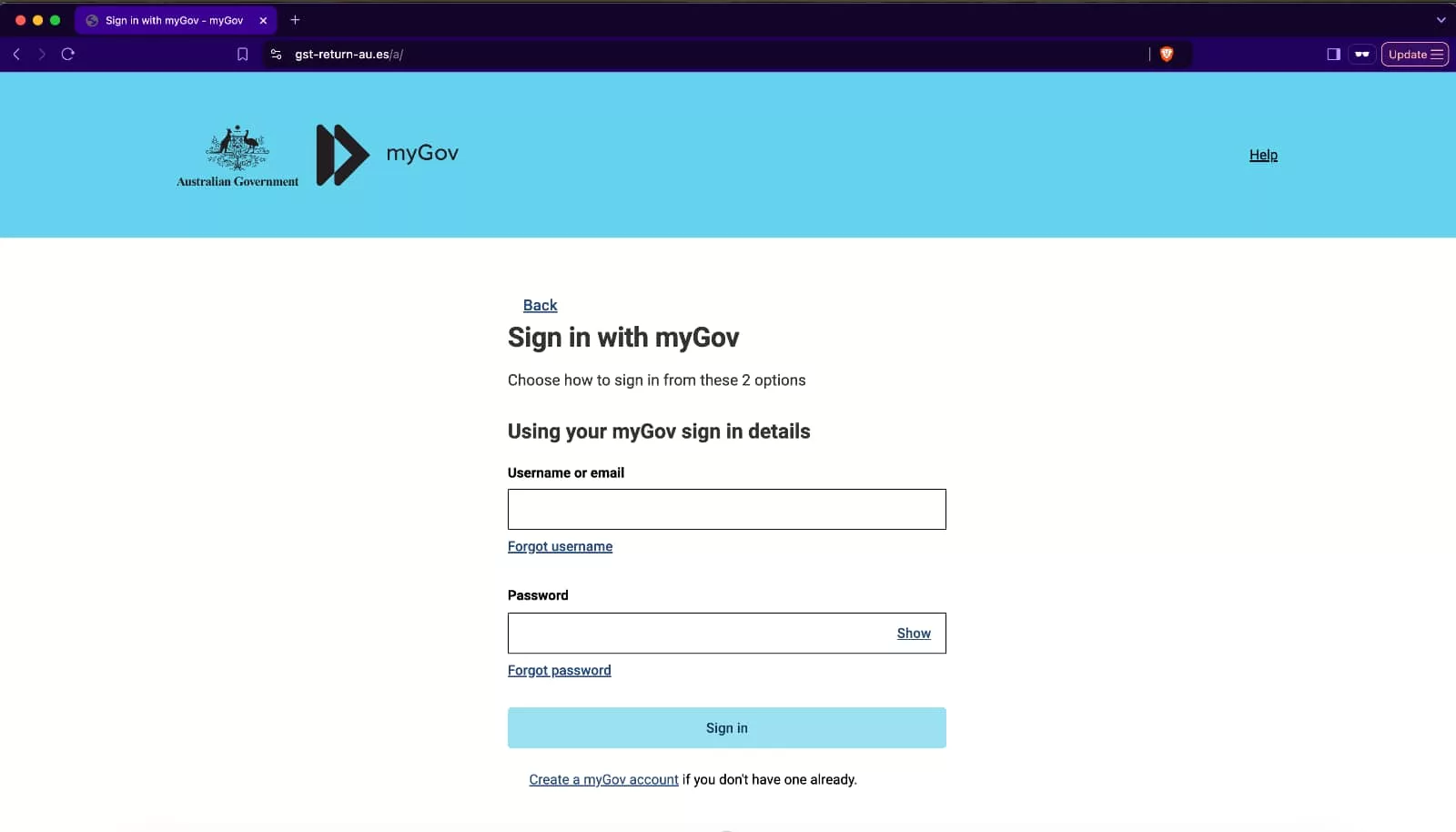Click "Using your myGov sign in details" heading
1456x832 pixels.
pos(659,431)
